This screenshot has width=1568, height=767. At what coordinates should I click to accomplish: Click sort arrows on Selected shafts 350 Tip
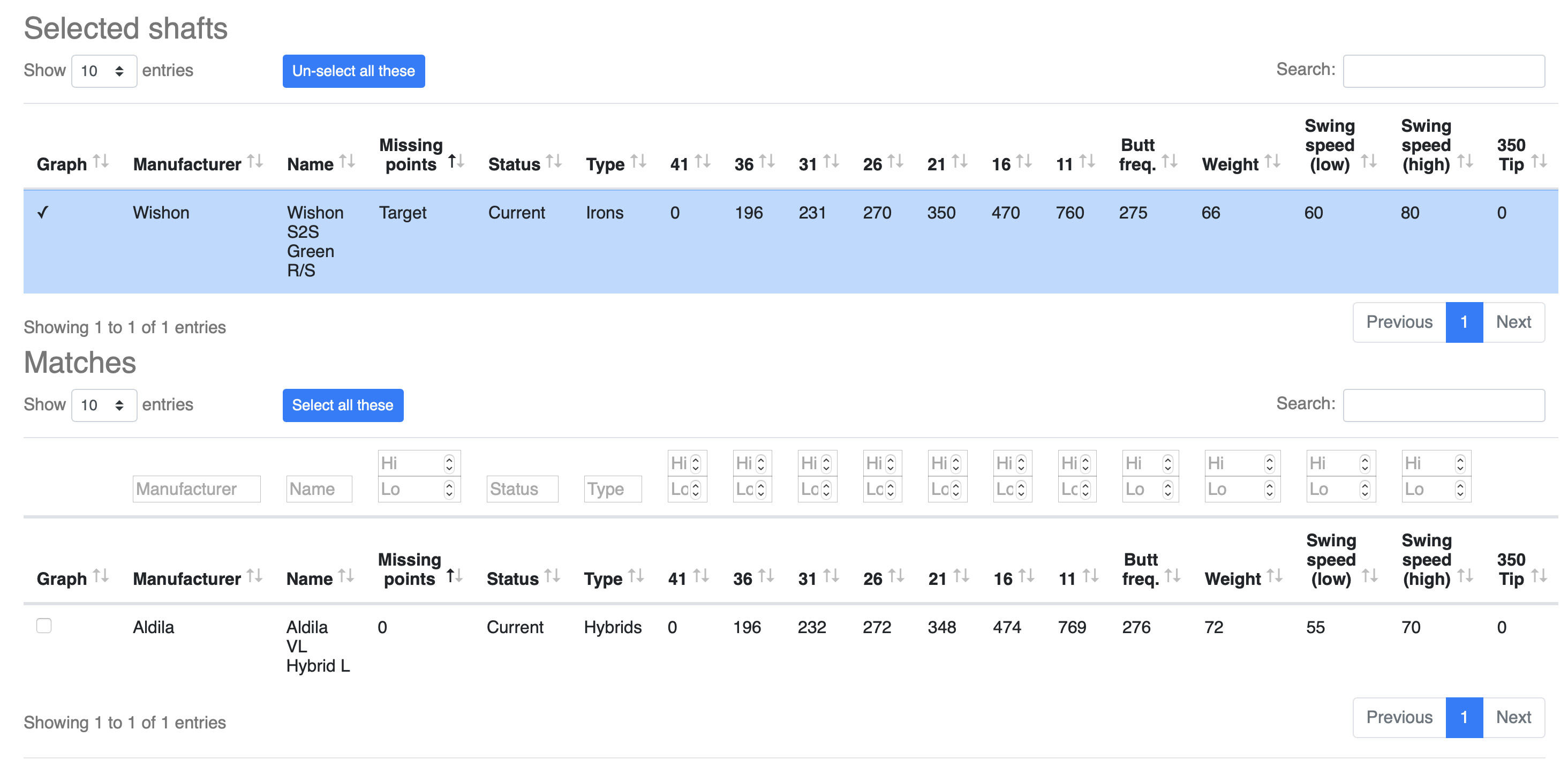pyautogui.click(x=1539, y=162)
